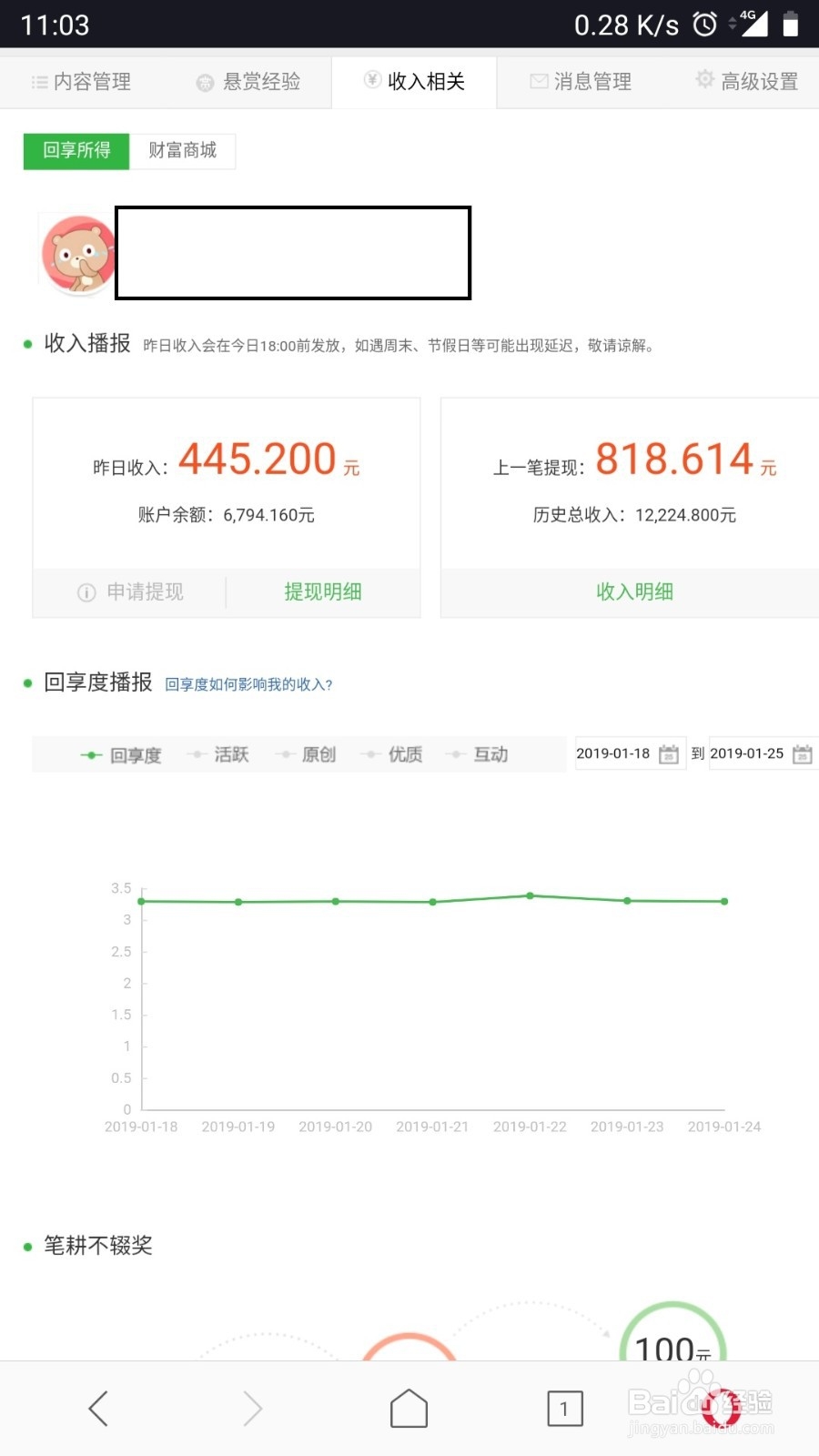Open link 回享度如何影响我的收入?
Image resolution: width=819 pixels, height=1456 pixels.
pyautogui.click(x=248, y=684)
